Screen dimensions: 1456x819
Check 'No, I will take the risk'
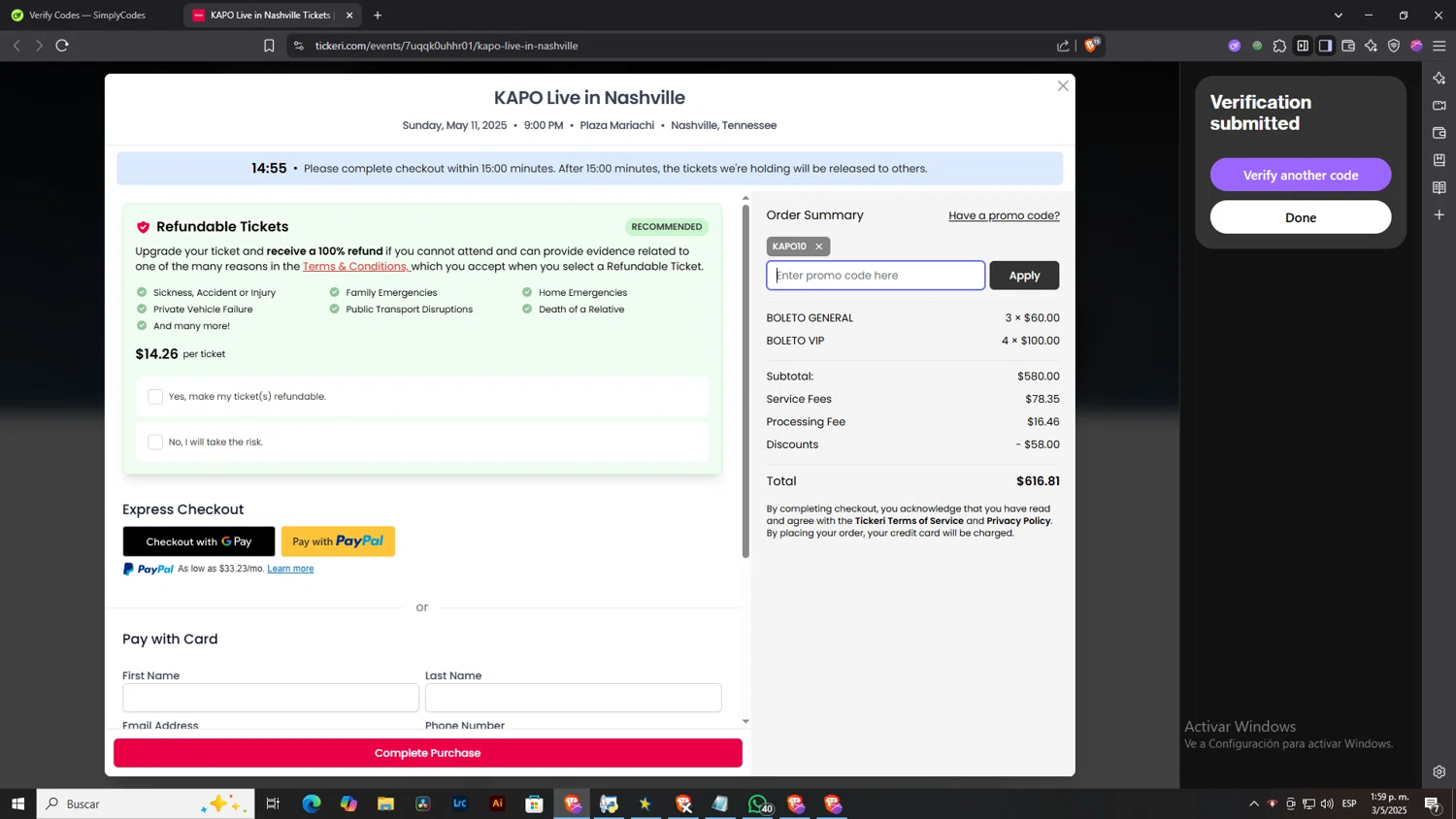tap(155, 442)
